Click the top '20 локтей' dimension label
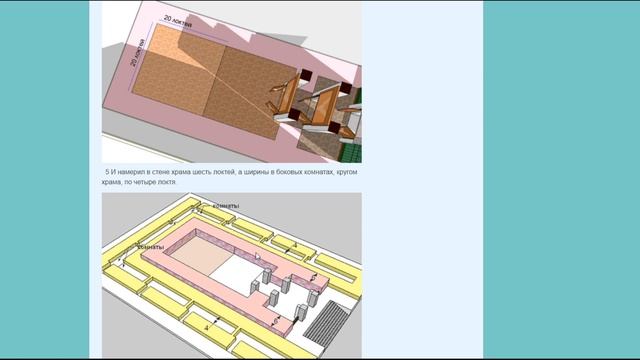Image resolution: width=640 pixels, height=360 pixels. coord(178,22)
